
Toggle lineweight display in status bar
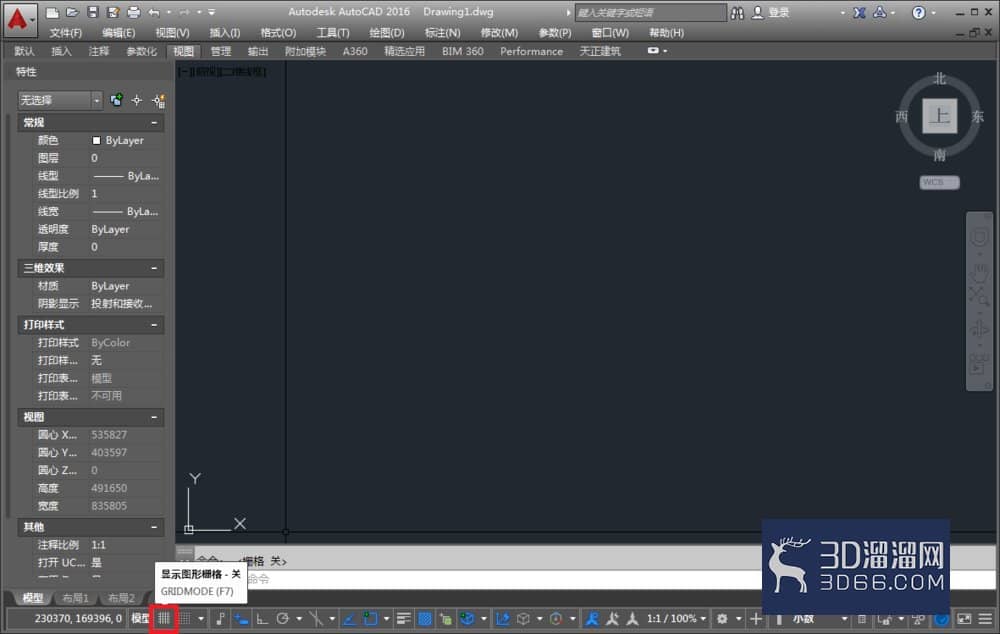(x=404, y=619)
